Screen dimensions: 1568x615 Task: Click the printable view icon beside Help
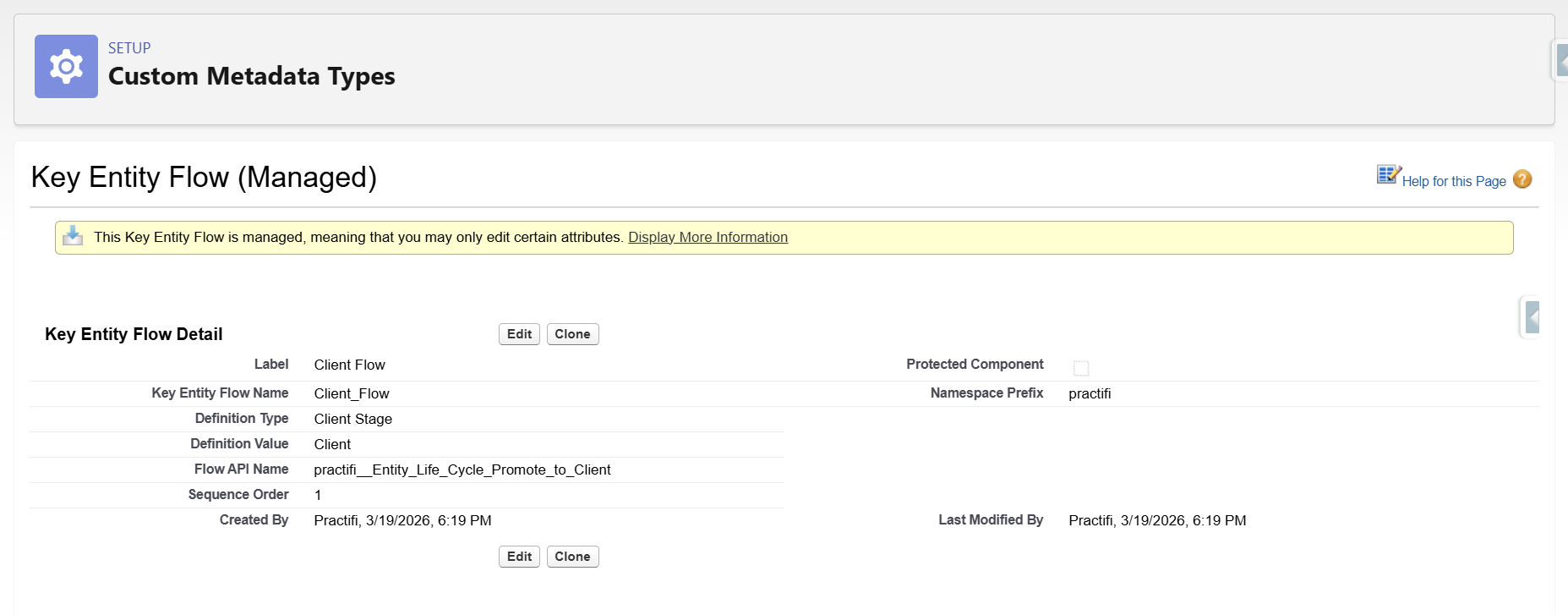[x=1389, y=174]
